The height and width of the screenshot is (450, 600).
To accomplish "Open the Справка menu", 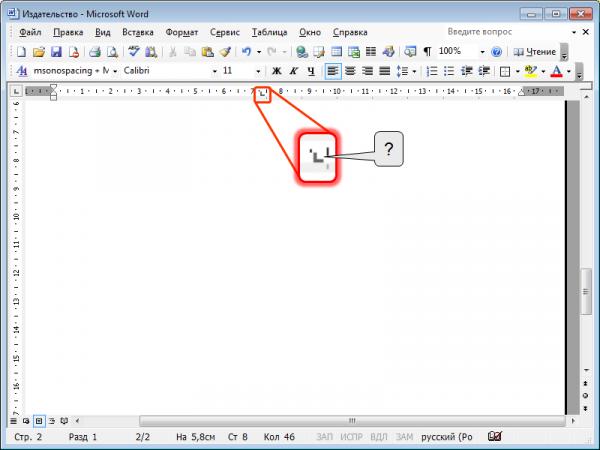I will click(x=350, y=33).
